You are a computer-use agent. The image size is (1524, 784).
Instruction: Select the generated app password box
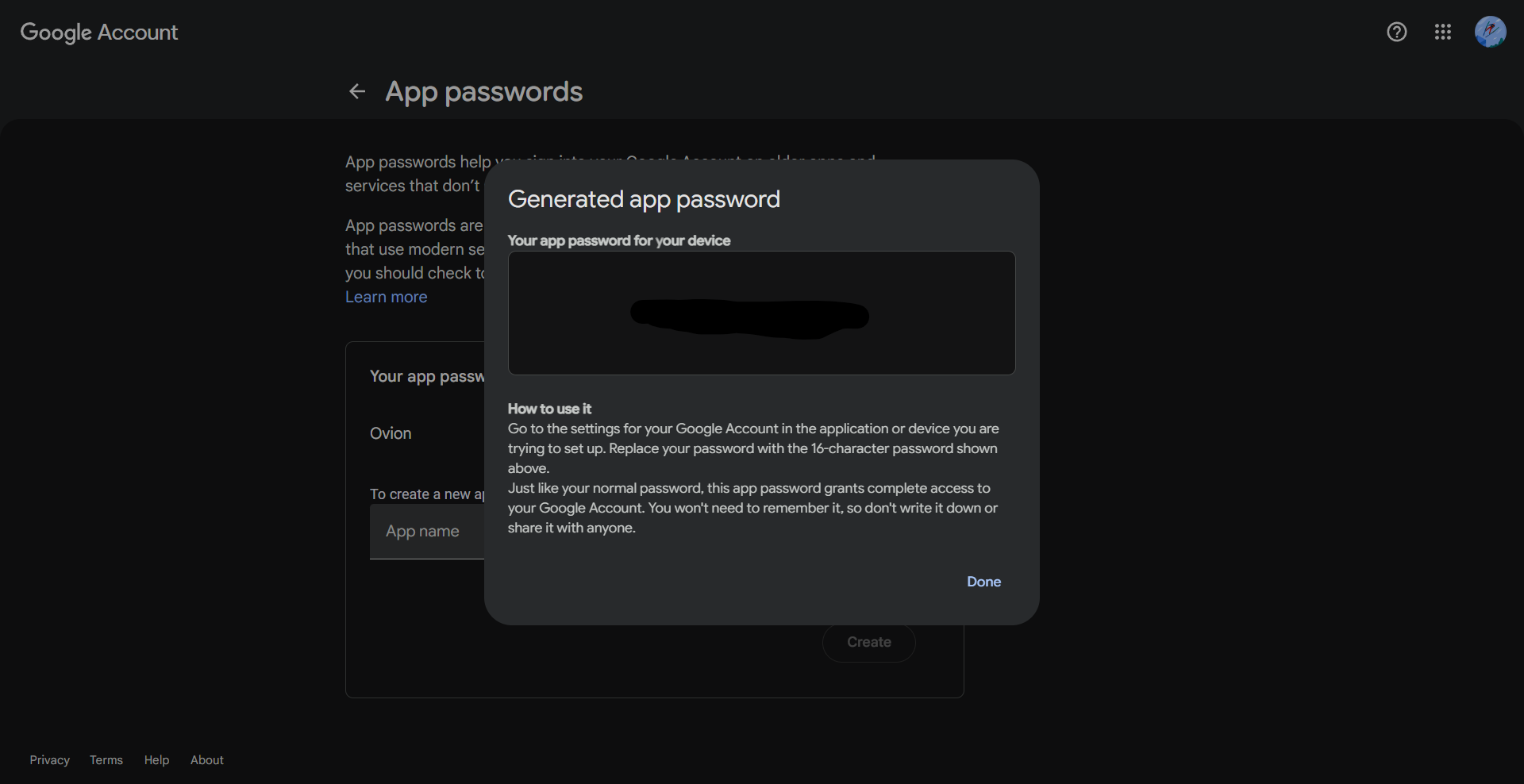click(760, 313)
